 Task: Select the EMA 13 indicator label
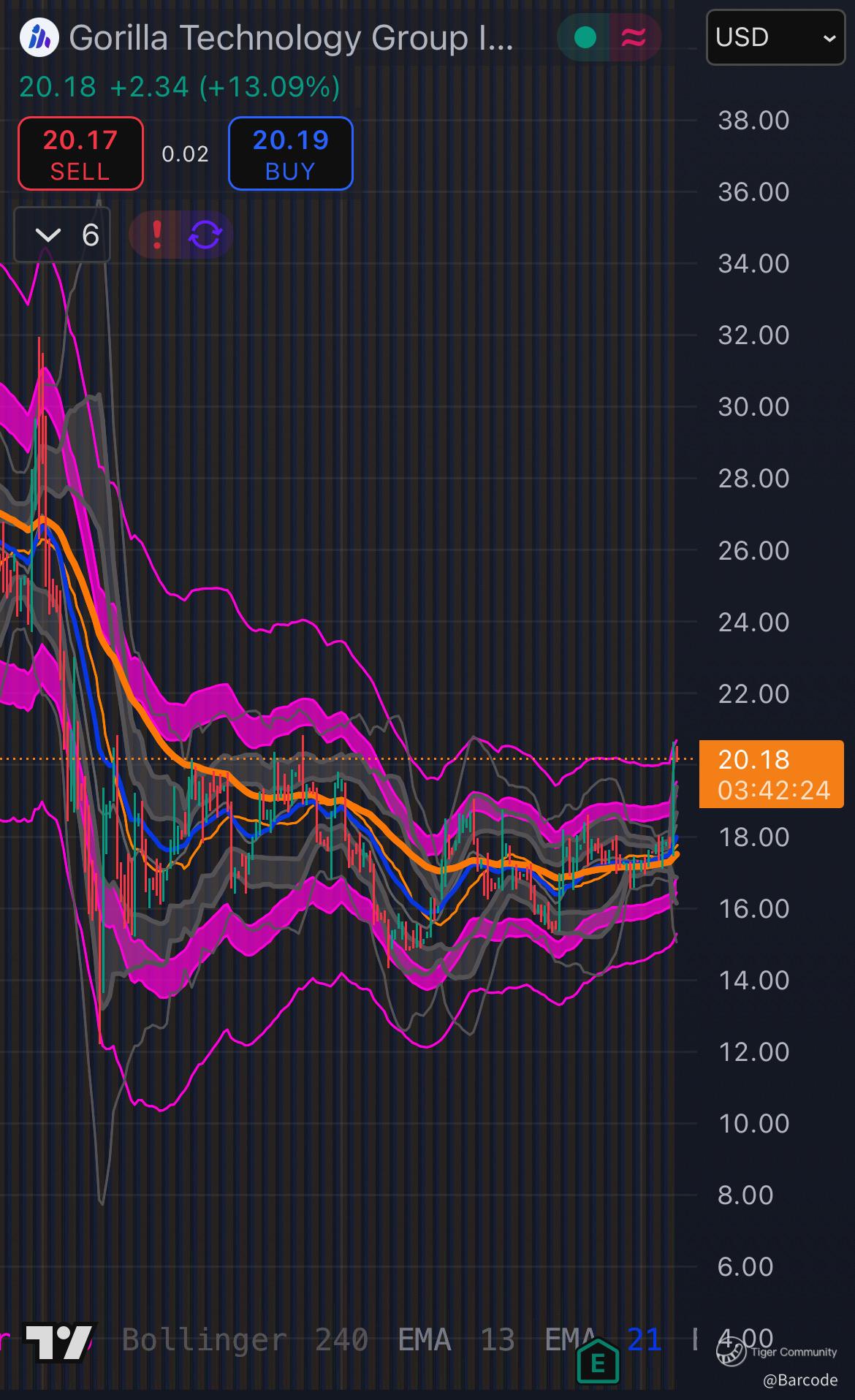point(457,1340)
